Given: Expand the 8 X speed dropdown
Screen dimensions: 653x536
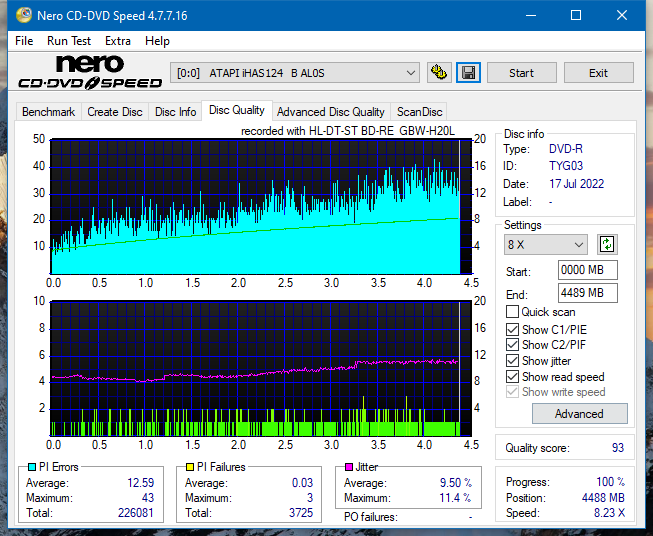Looking at the screenshot, I should click(x=546, y=244).
